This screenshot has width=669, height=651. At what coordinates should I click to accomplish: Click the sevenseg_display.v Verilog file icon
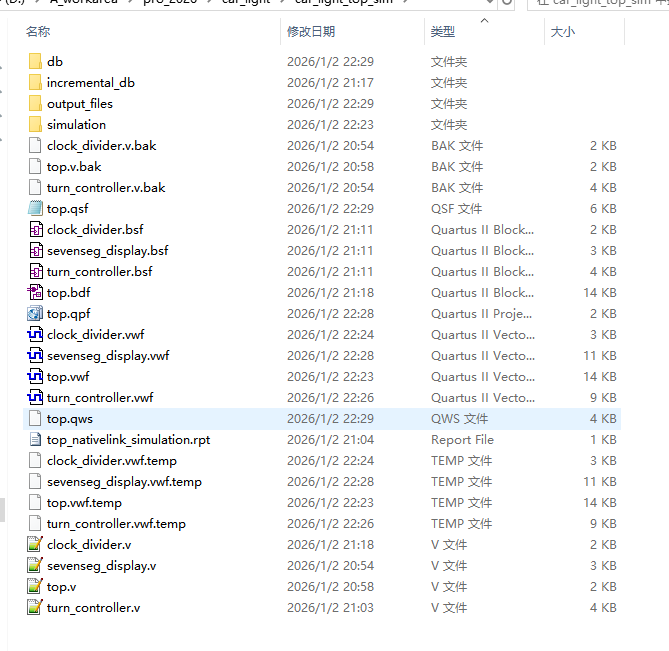tap(35, 565)
